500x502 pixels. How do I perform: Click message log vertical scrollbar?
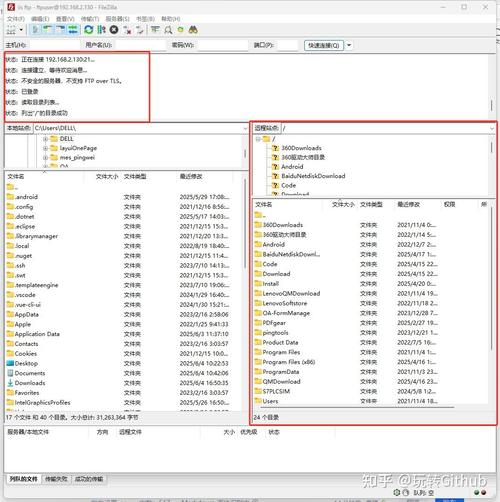pyautogui.click(x=492, y=105)
